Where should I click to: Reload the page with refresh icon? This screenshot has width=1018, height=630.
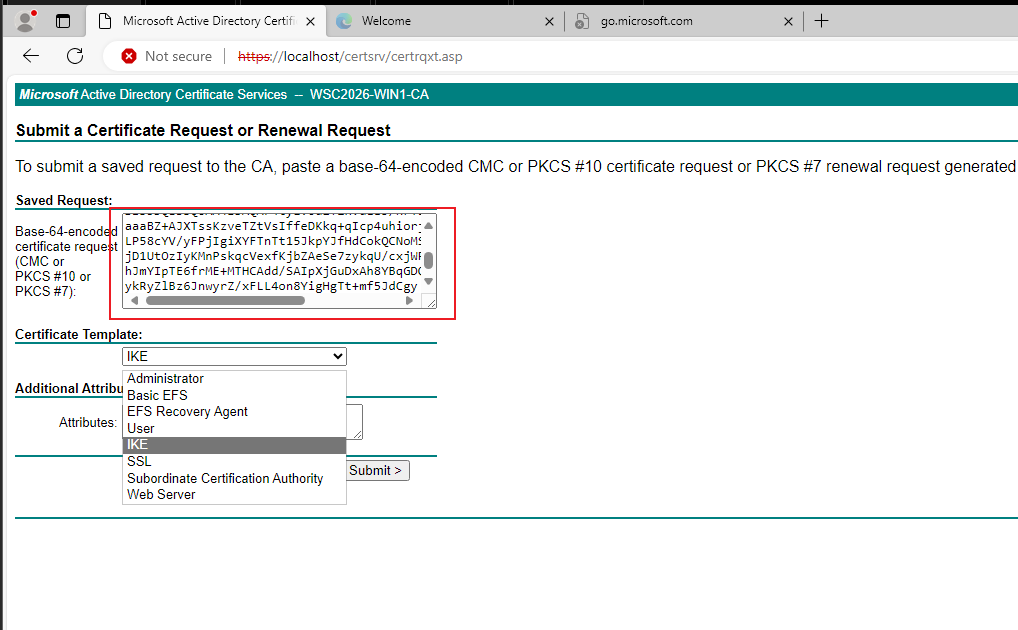(75, 56)
